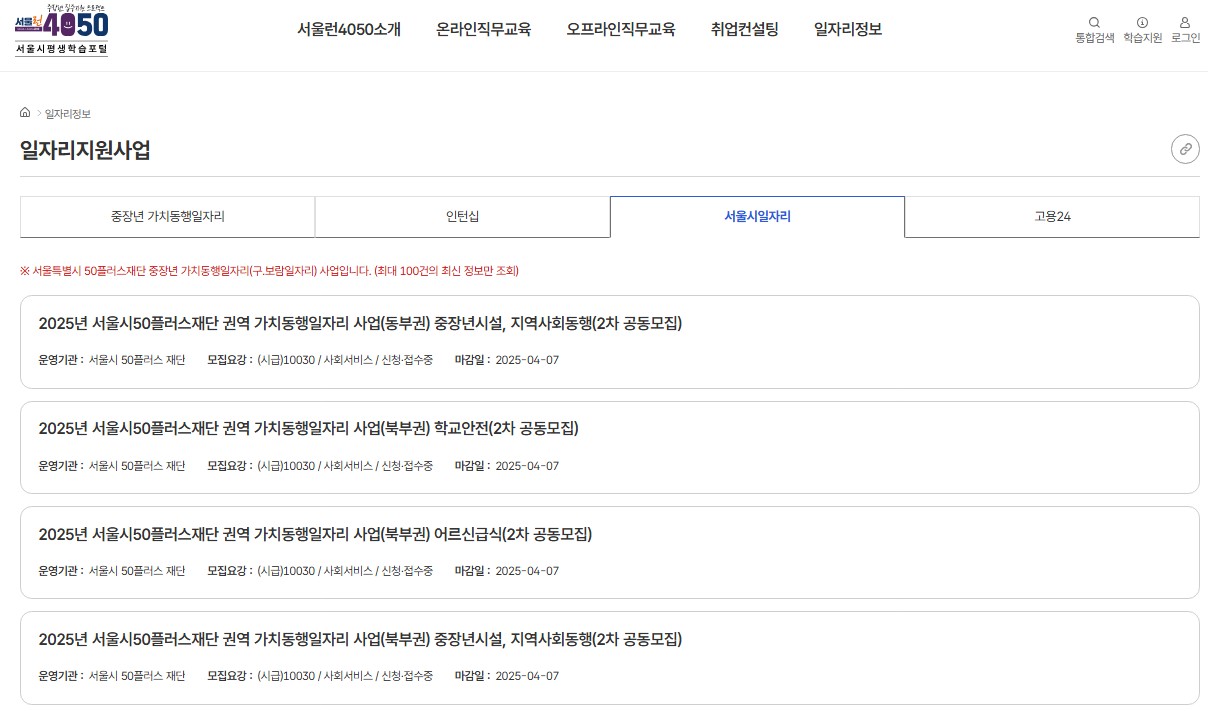The width and height of the screenshot is (1208, 711).
Task: Open the 서울런4050소개 menu
Action: [348, 31]
